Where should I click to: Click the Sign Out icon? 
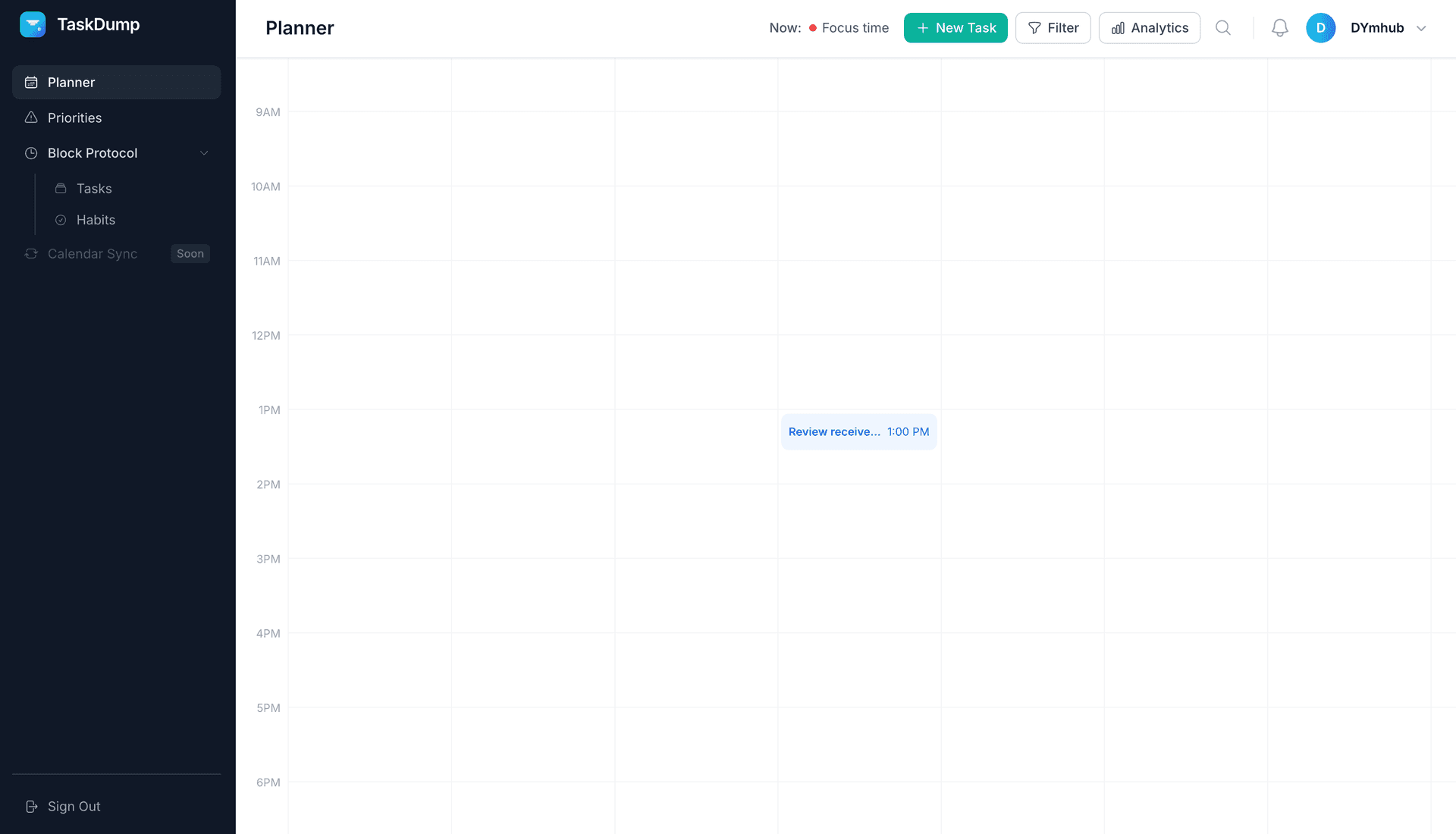click(31, 806)
